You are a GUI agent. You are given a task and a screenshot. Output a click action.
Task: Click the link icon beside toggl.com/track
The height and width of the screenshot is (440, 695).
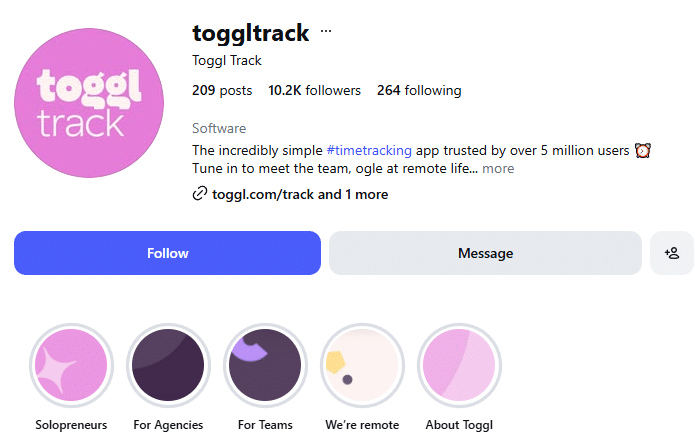point(200,194)
